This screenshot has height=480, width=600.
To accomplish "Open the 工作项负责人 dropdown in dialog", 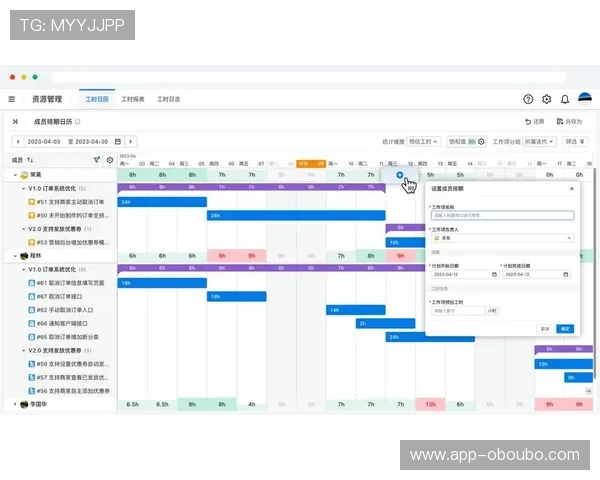I will [x=502, y=238].
